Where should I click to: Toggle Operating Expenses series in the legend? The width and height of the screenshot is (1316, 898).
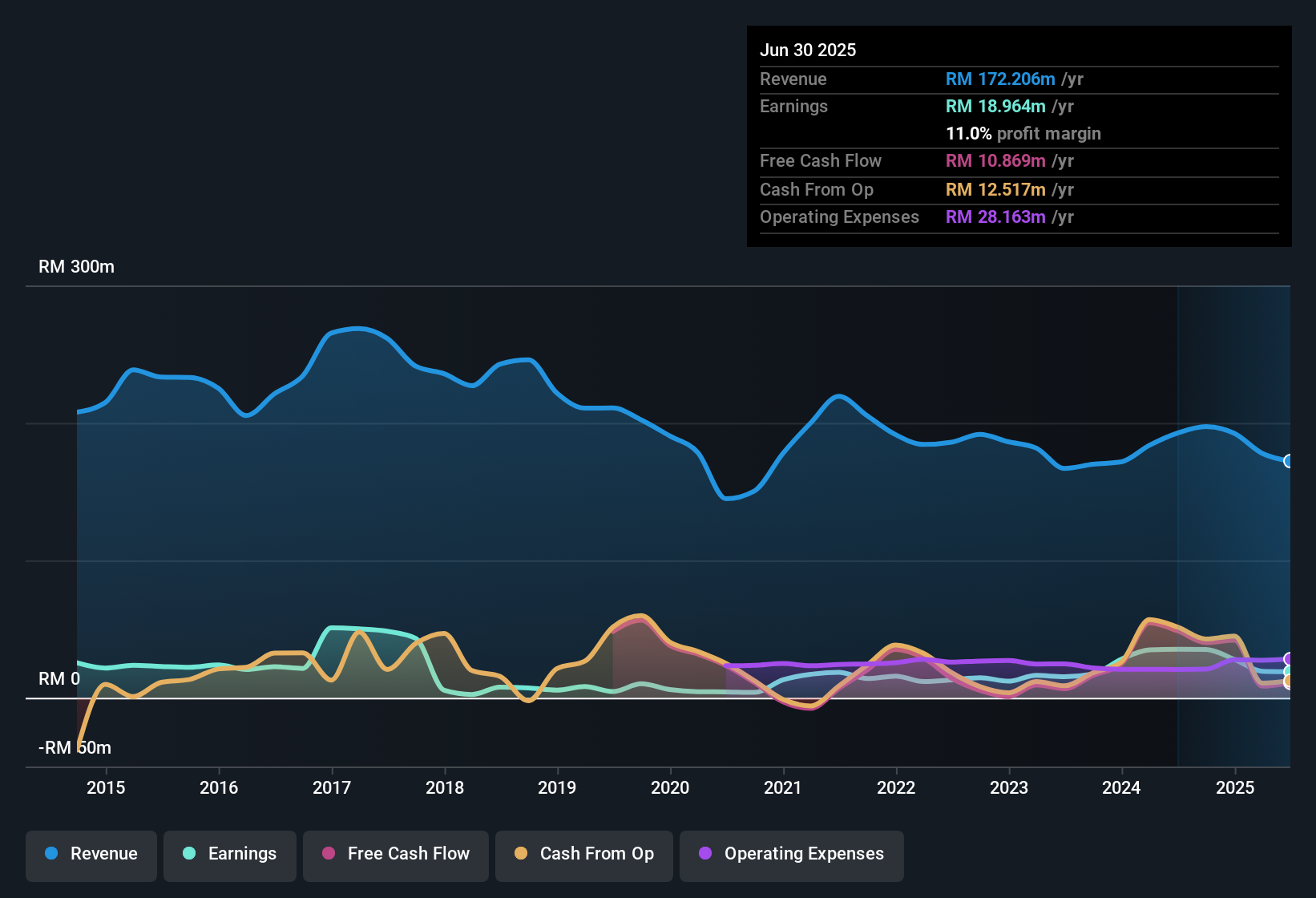(791, 854)
